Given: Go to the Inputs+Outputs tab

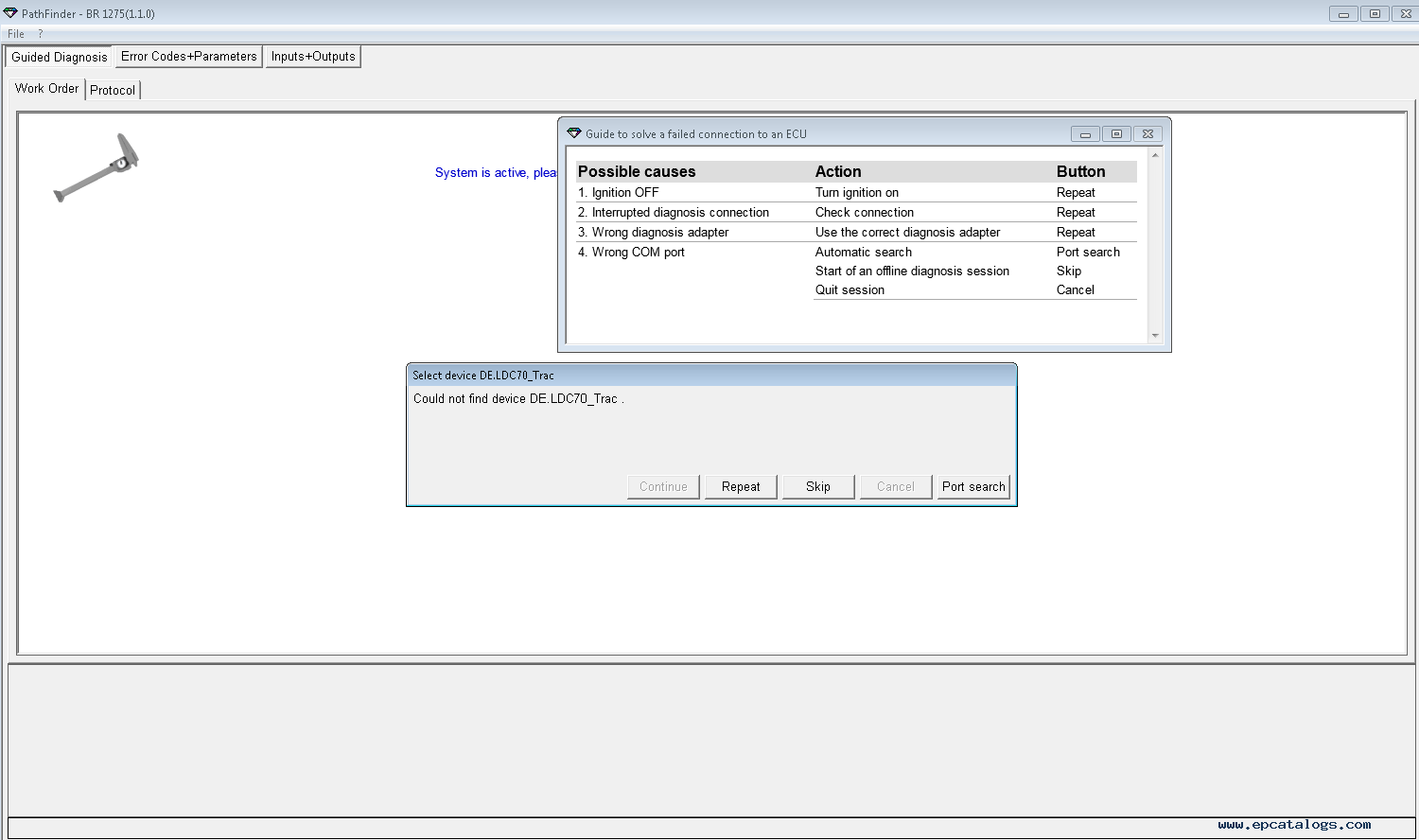Looking at the screenshot, I should [313, 57].
